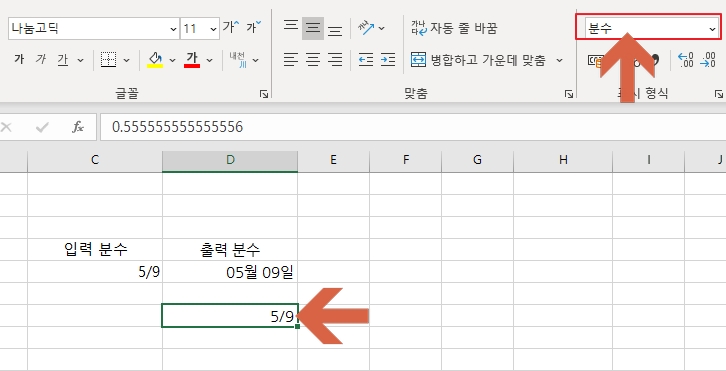The width and height of the screenshot is (726, 371).
Task: Open the insert function (fx) dialog
Action: tap(78, 127)
